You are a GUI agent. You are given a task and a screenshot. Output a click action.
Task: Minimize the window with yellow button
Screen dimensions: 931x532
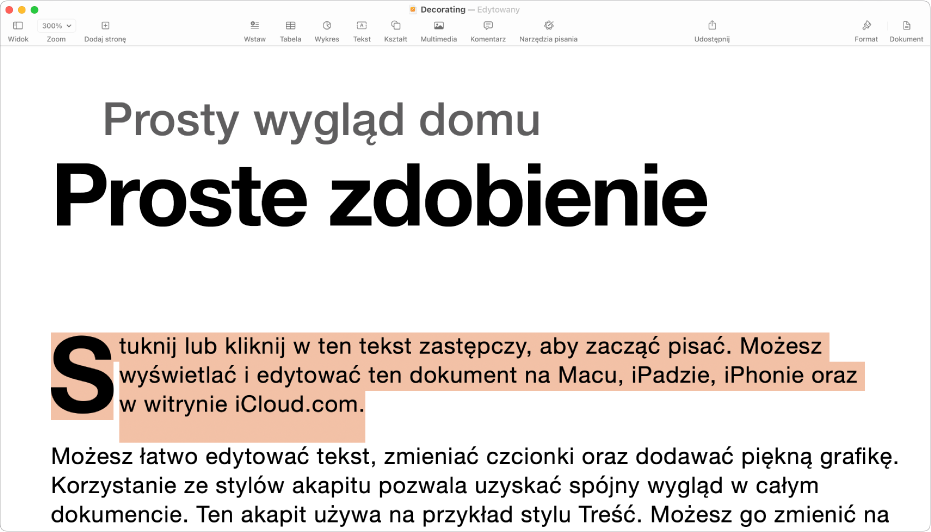coord(22,10)
